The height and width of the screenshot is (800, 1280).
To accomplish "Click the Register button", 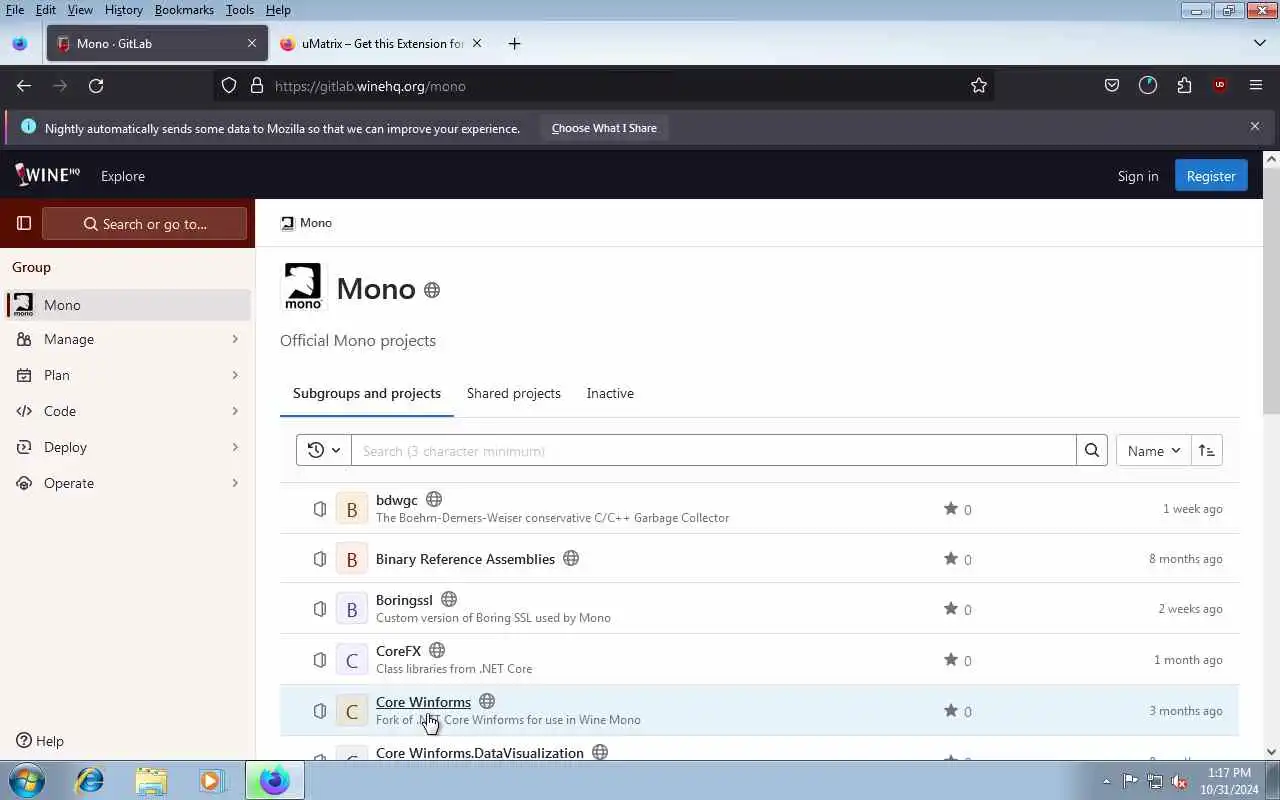I will coord(1211,176).
